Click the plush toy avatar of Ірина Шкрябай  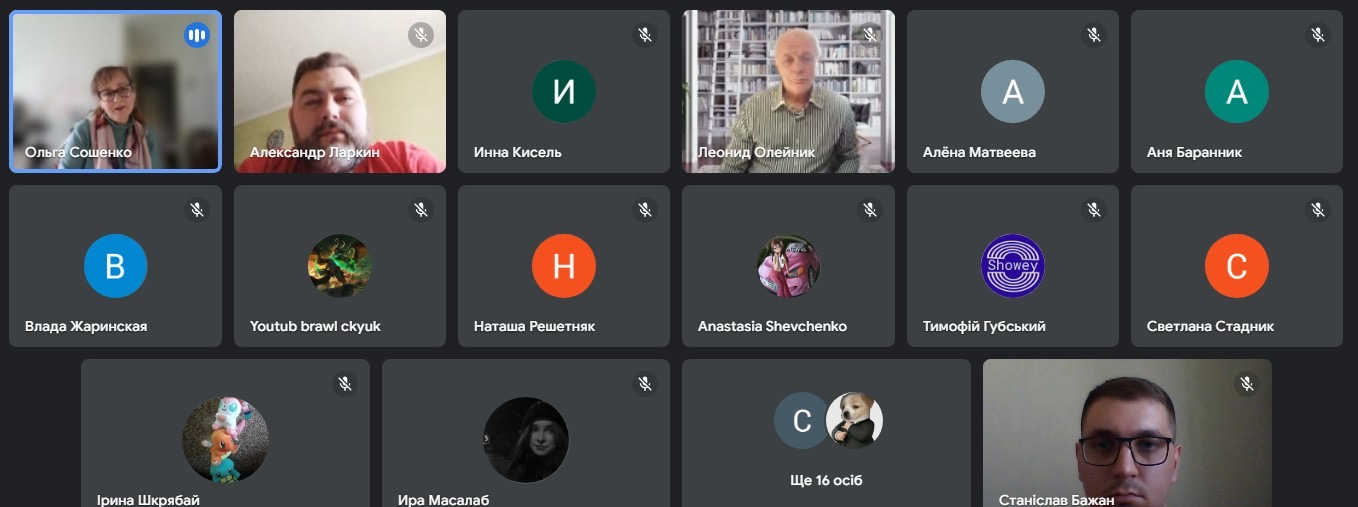[225, 440]
